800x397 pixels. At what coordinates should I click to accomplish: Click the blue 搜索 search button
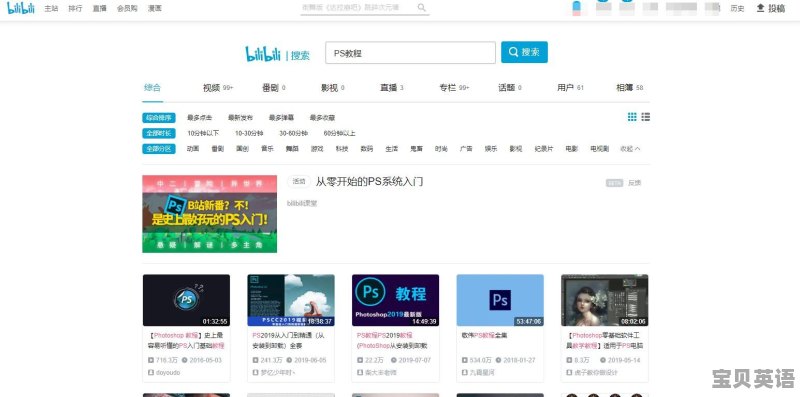tap(524, 52)
